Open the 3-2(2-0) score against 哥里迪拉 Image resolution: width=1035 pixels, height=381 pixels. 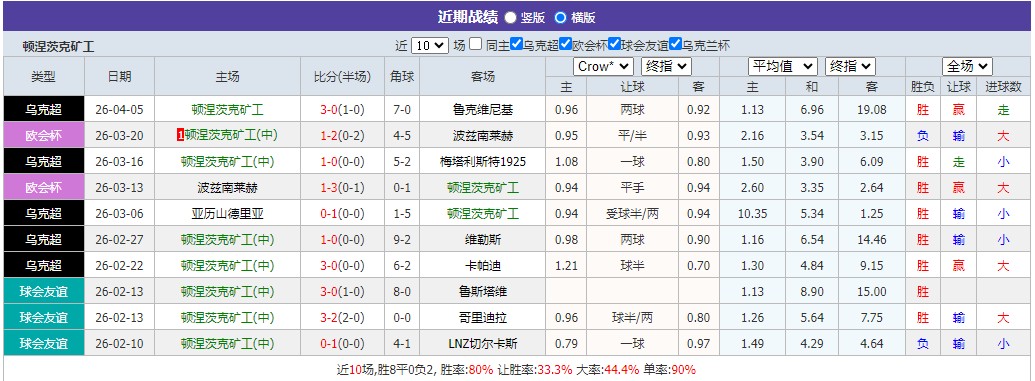point(342,318)
